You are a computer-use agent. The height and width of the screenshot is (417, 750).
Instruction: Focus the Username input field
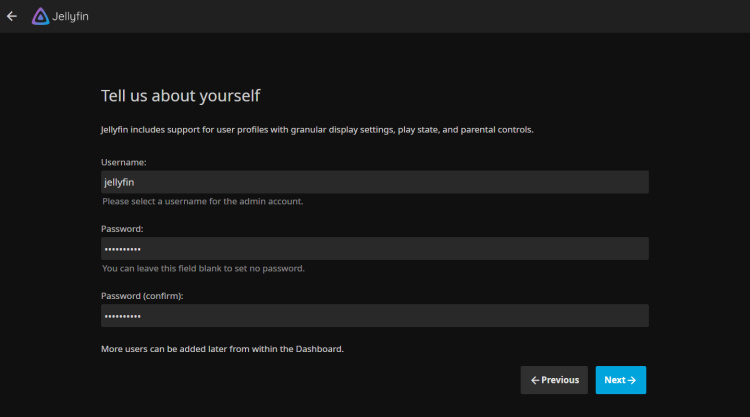[375, 182]
